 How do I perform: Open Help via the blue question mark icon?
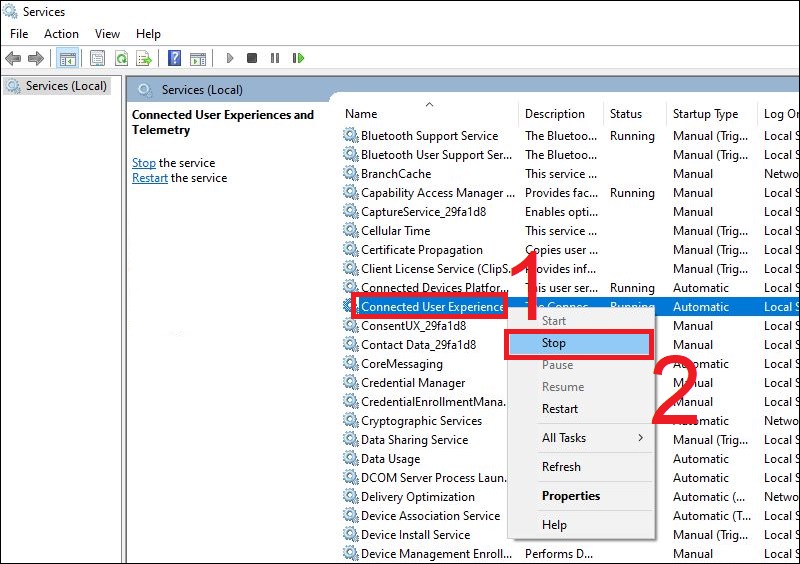point(175,58)
